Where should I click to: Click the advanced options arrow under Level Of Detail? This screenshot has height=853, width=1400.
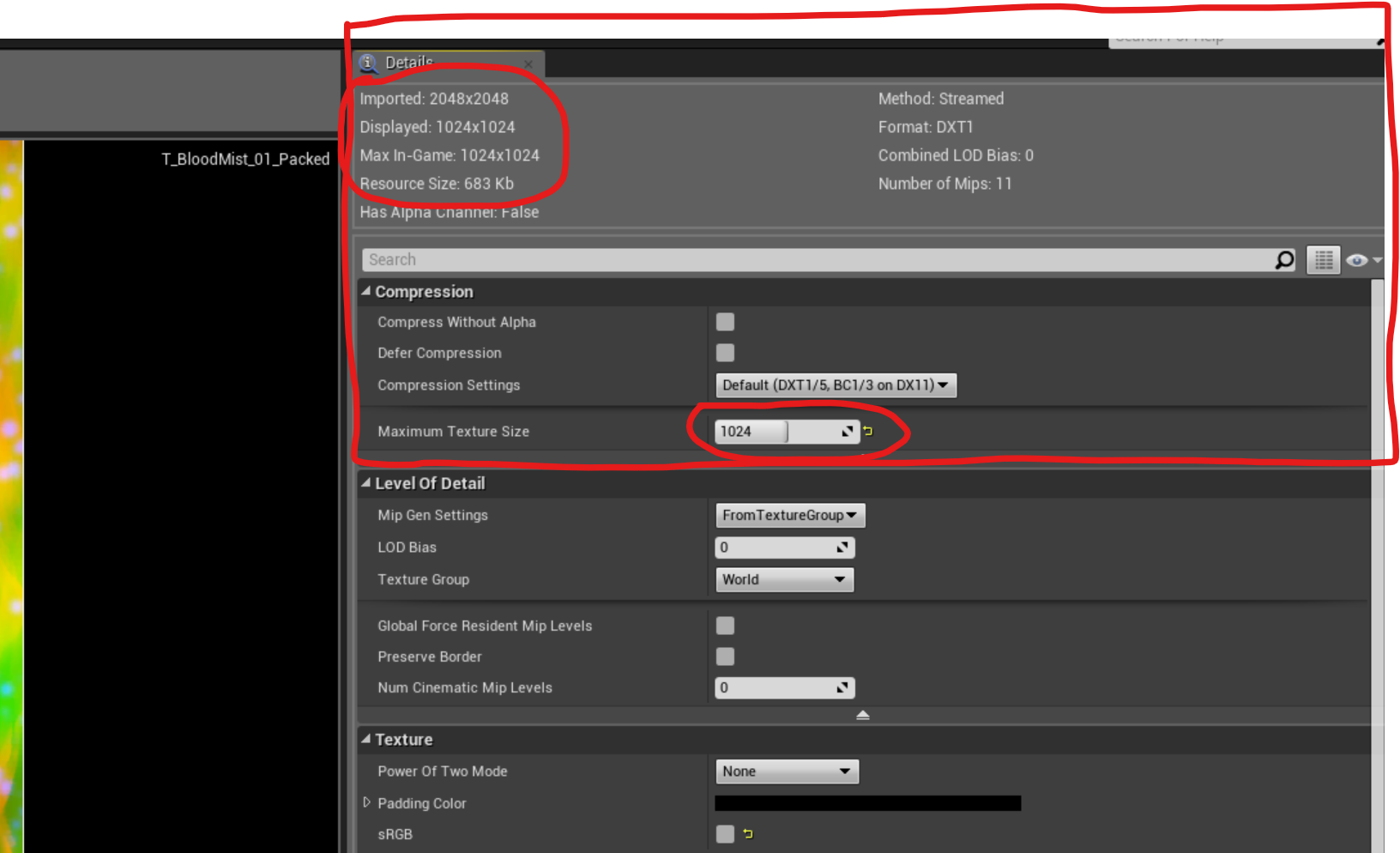tap(862, 715)
